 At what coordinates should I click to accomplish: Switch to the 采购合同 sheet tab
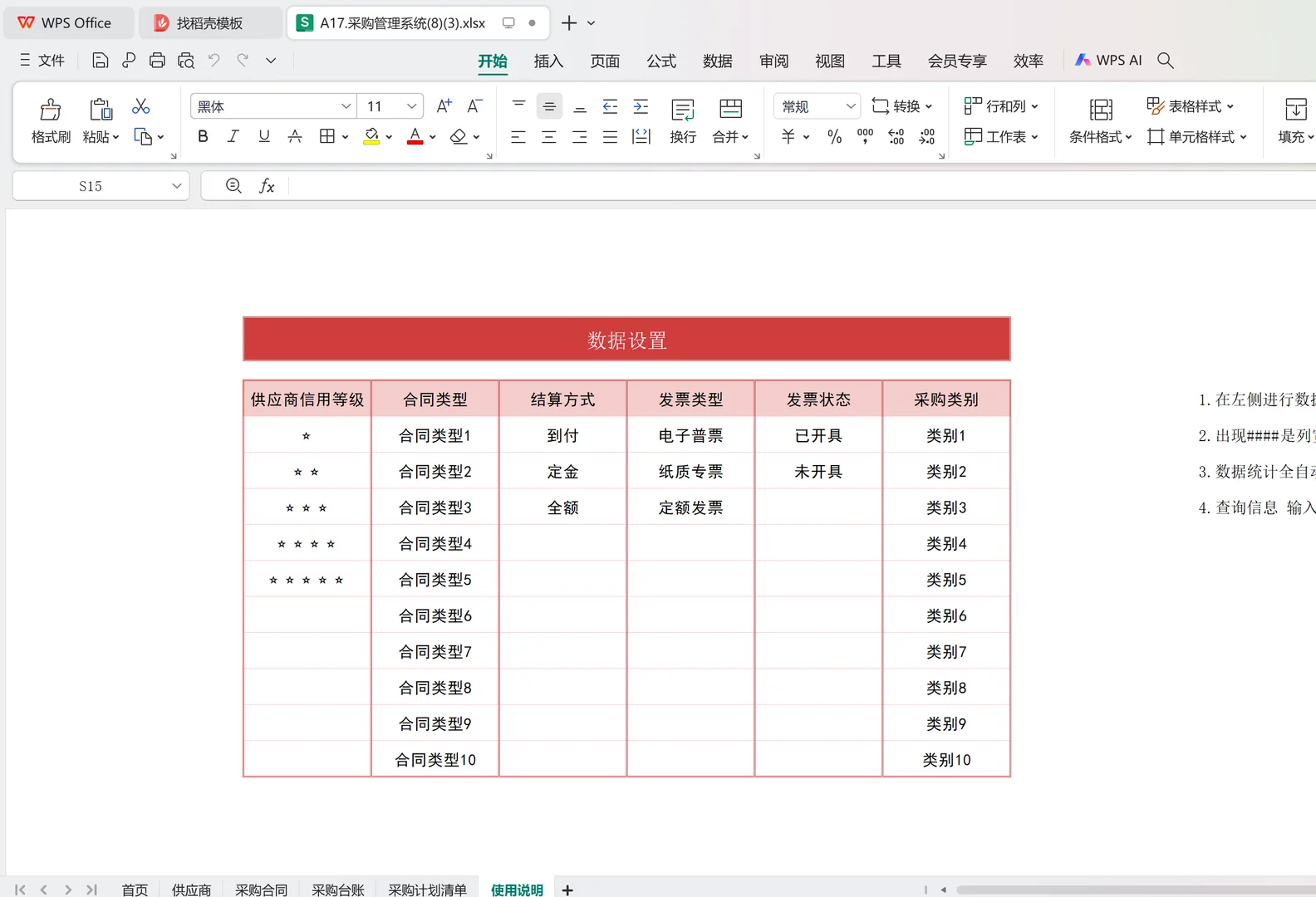click(x=261, y=890)
